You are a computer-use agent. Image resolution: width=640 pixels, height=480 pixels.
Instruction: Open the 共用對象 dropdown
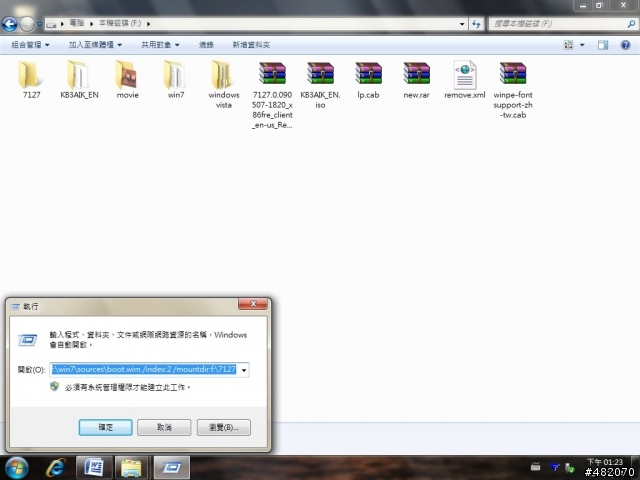(160, 45)
